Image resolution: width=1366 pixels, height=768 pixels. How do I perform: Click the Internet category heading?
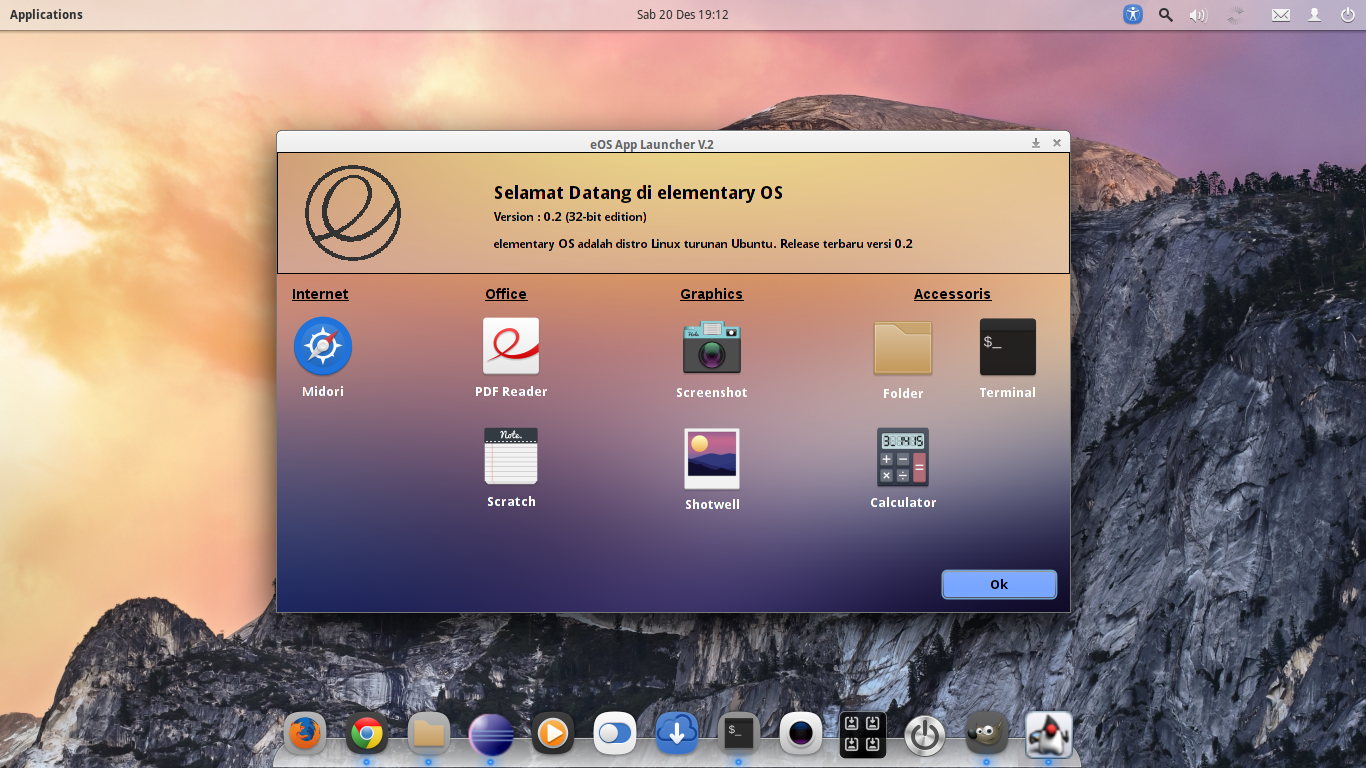pos(320,294)
